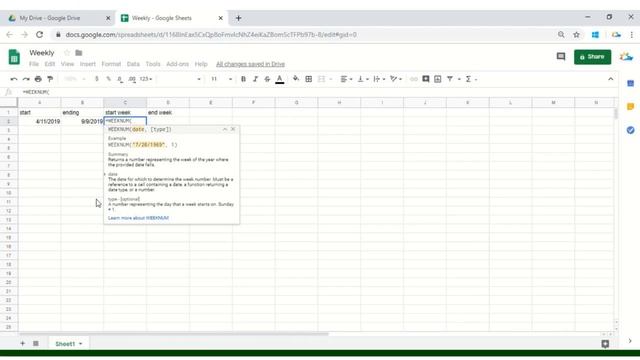Click the Insert comment icon
640x360 pixels.
point(426,79)
